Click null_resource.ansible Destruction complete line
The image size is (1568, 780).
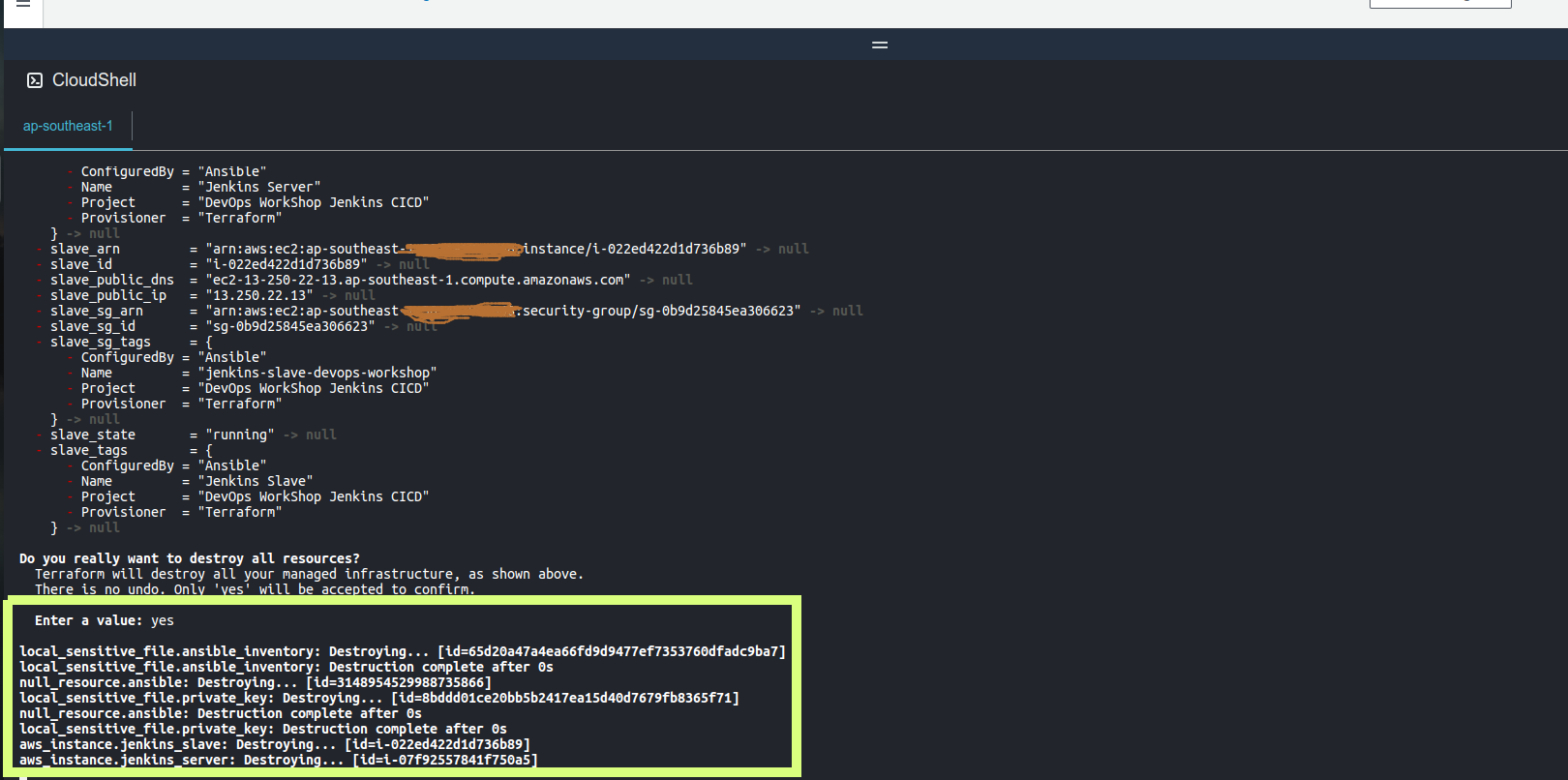[221, 713]
